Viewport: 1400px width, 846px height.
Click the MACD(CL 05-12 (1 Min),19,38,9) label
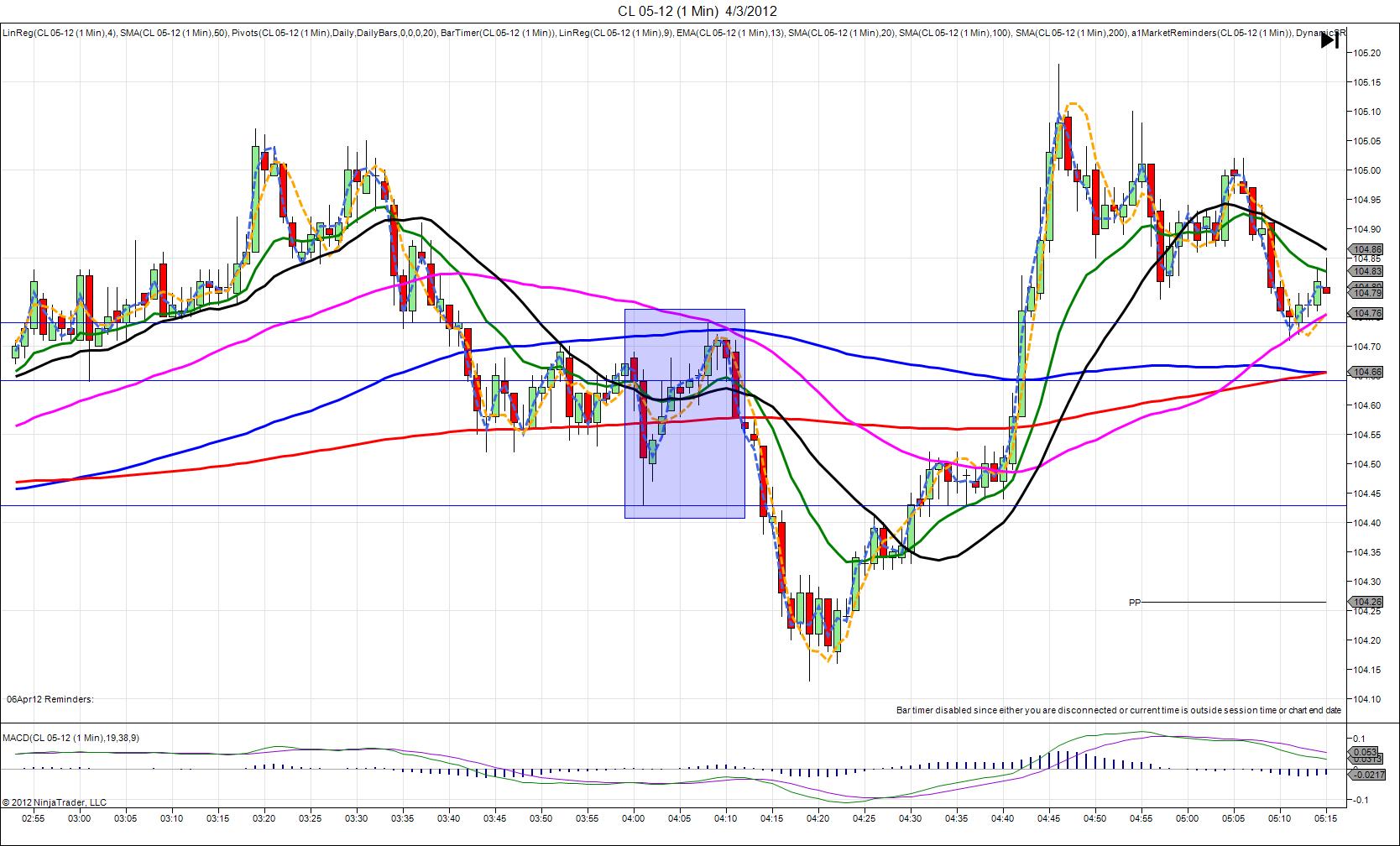[71, 738]
